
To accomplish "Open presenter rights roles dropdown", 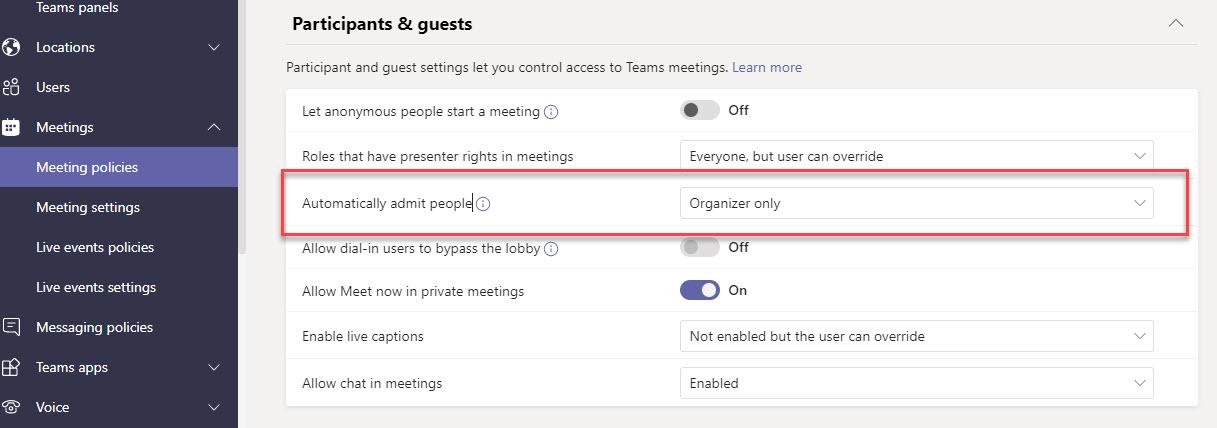I will tap(915, 156).
